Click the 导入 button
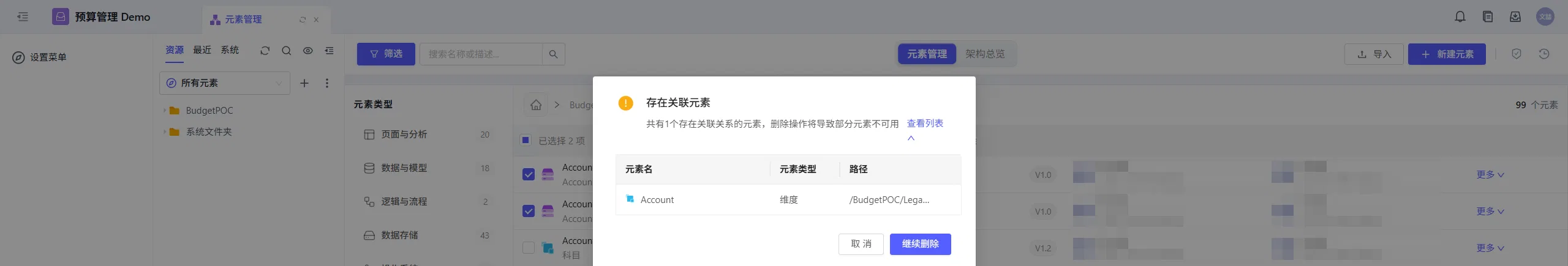 (1374, 54)
